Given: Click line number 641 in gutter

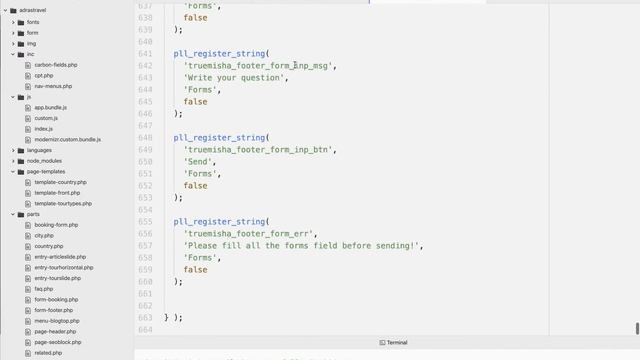Looking at the screenshot, I should (x=145, y=54).
